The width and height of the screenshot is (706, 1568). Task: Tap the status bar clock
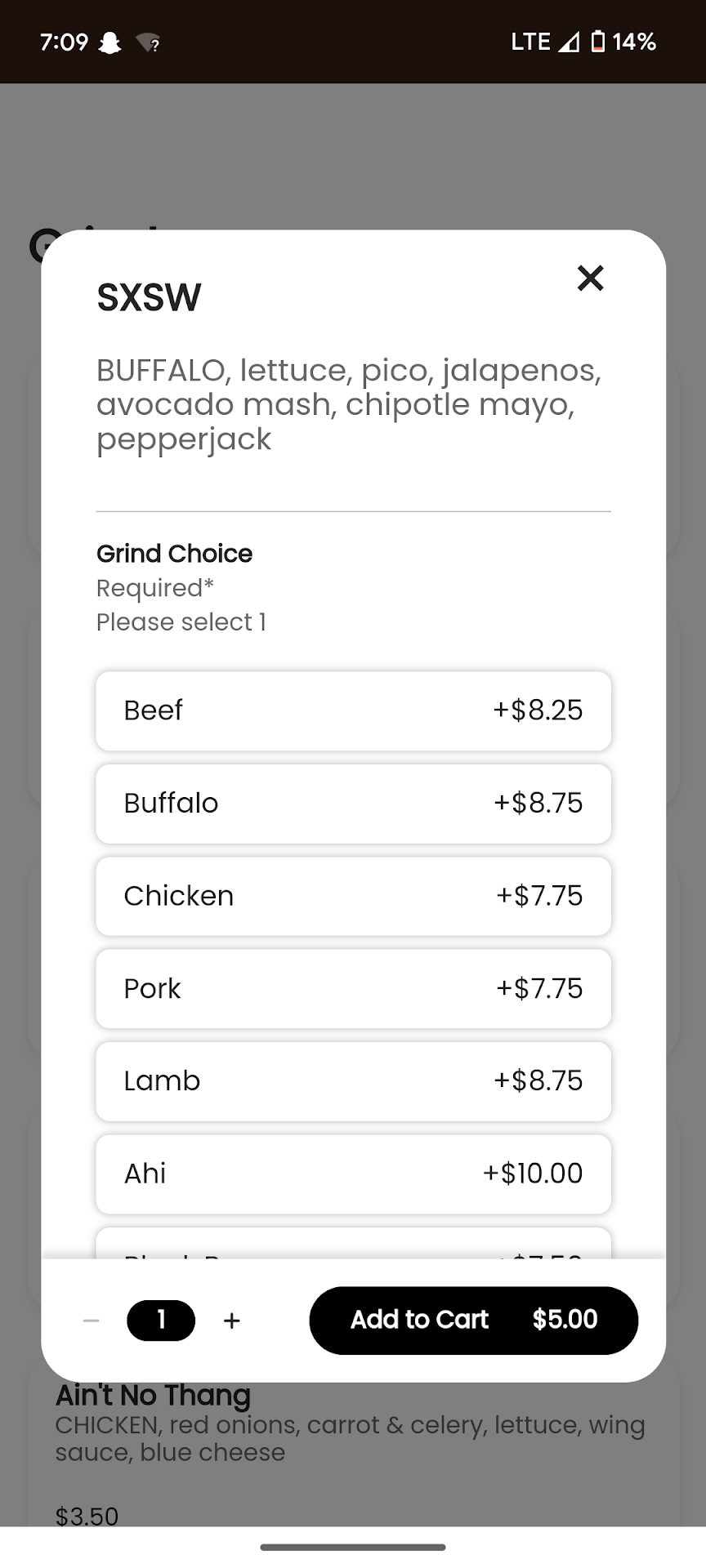[x=64, y=42]
